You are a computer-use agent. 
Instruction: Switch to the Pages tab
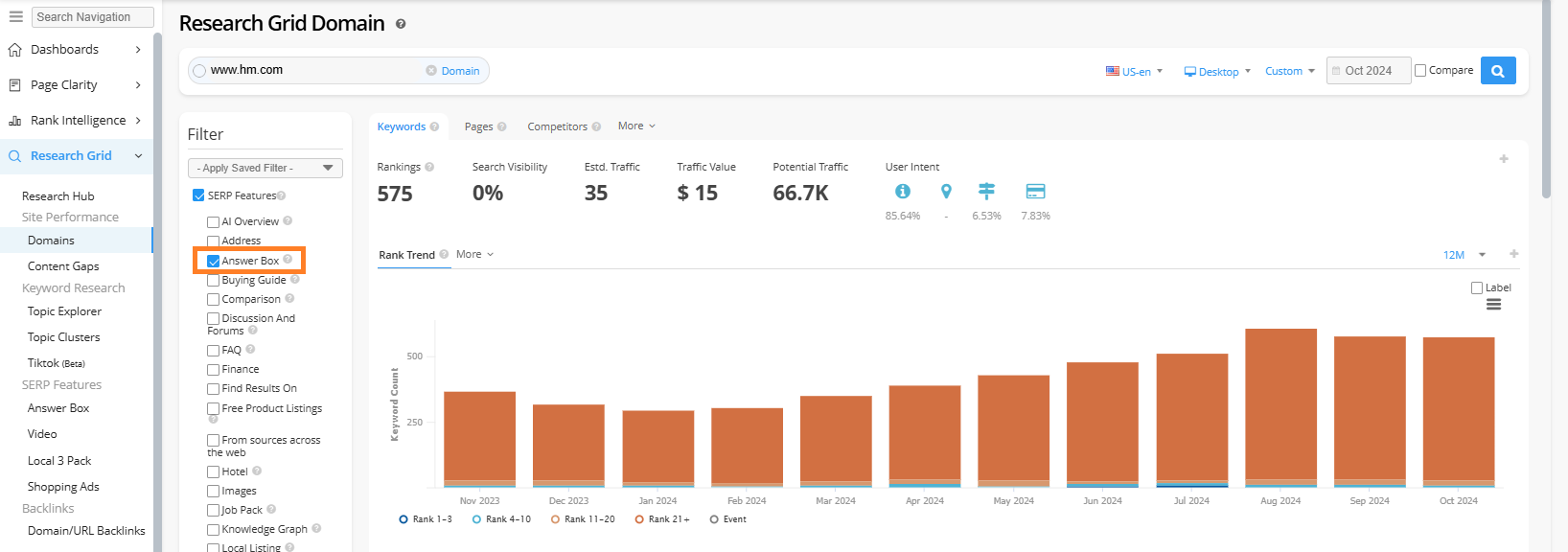[478, 126]
